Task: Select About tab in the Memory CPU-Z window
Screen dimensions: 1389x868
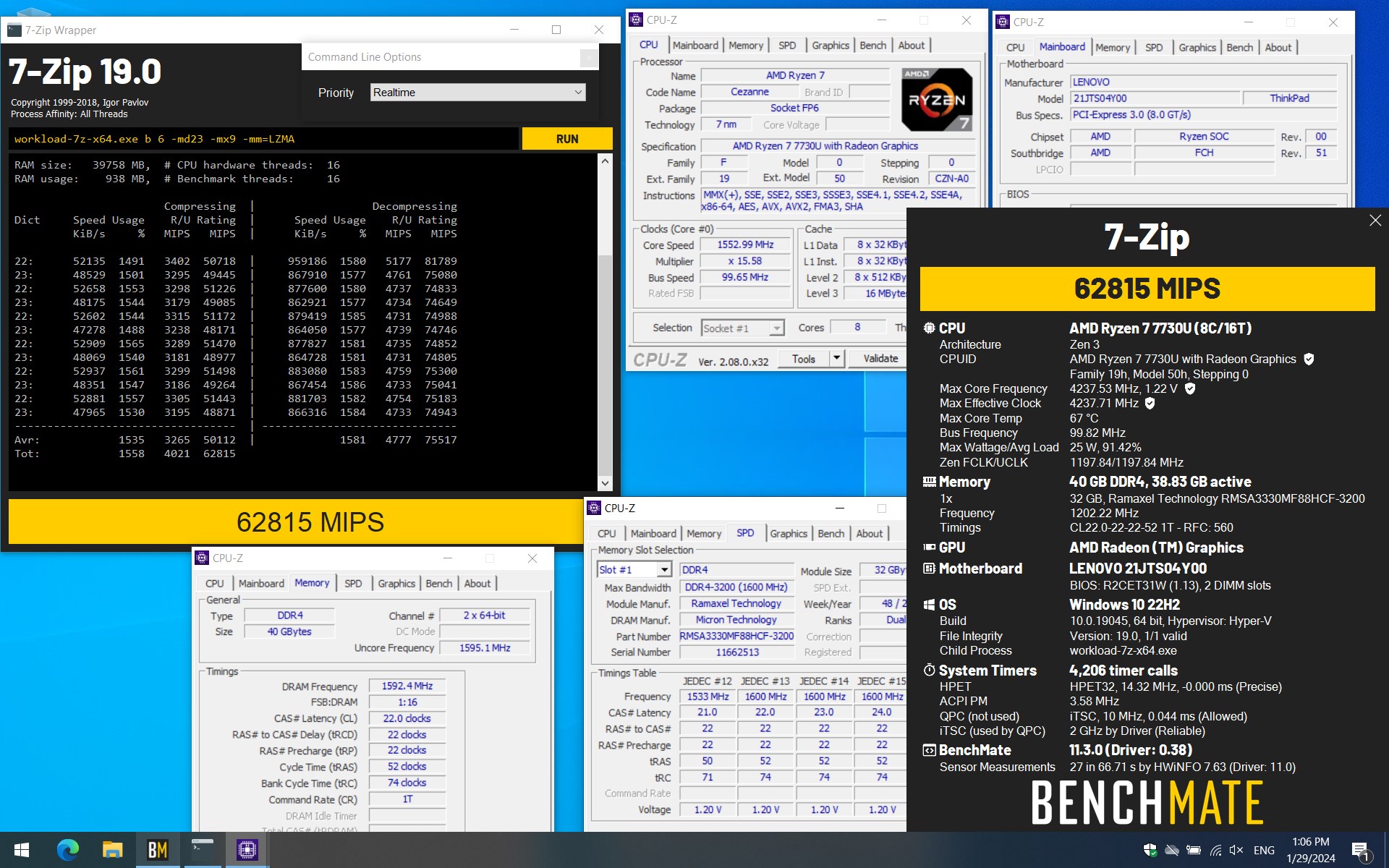Action: pyautogui.click(x=477, y=583)
